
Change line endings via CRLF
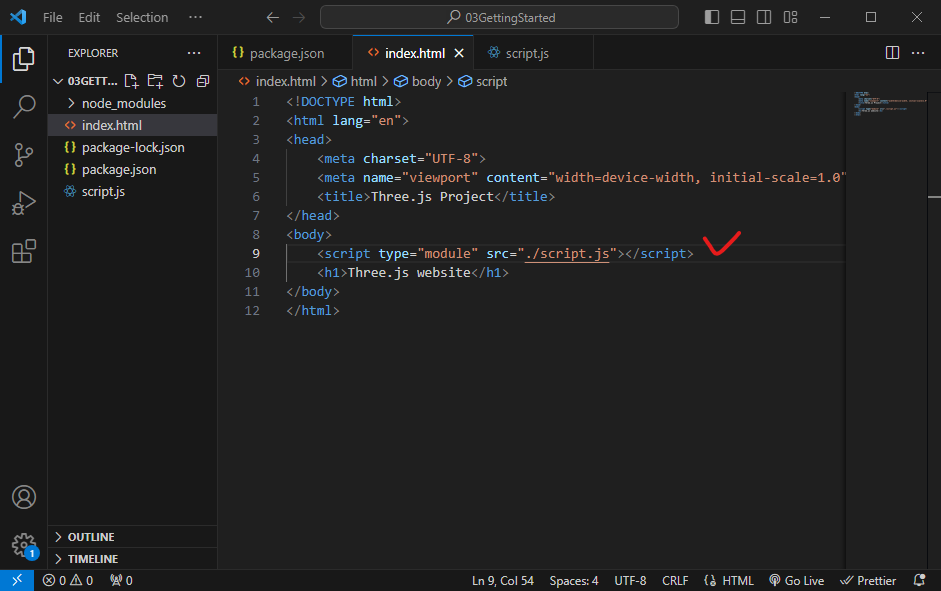[675, 580]
